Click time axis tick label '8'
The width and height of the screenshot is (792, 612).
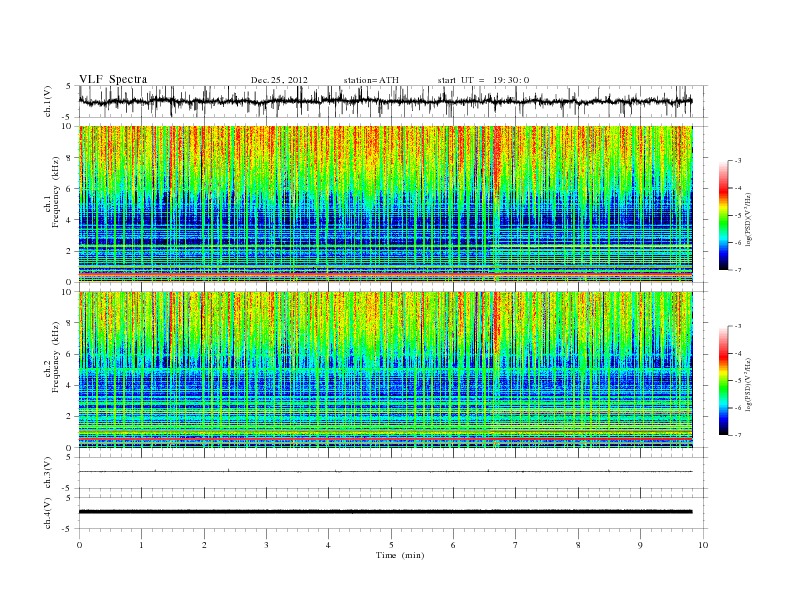click(578, 545)
